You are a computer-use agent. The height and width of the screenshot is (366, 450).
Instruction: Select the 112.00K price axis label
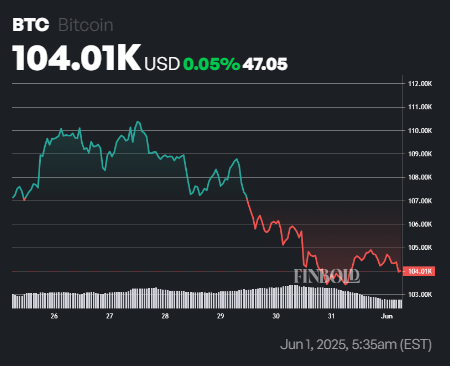click(x=420, y=83)
